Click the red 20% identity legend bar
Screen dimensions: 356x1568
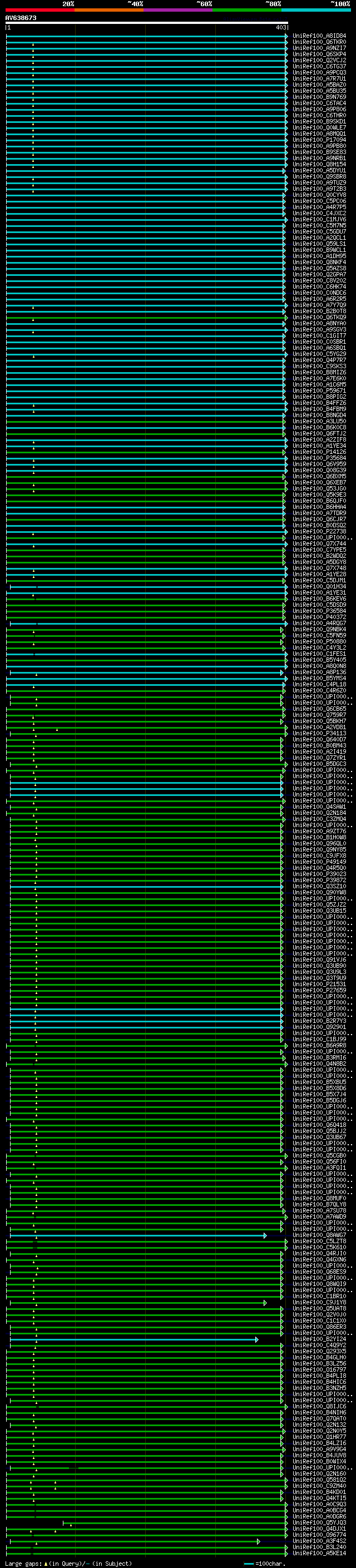[x=39, y=10]
